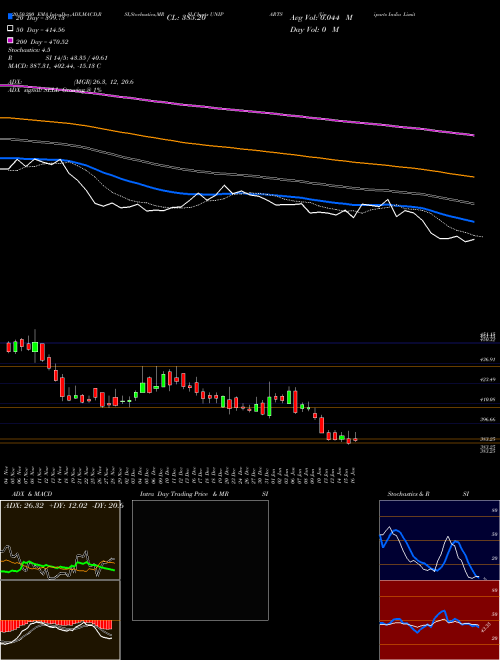Click the last candlestick on the price chart
Screen dimensions: 500x660
coord(355,439)
